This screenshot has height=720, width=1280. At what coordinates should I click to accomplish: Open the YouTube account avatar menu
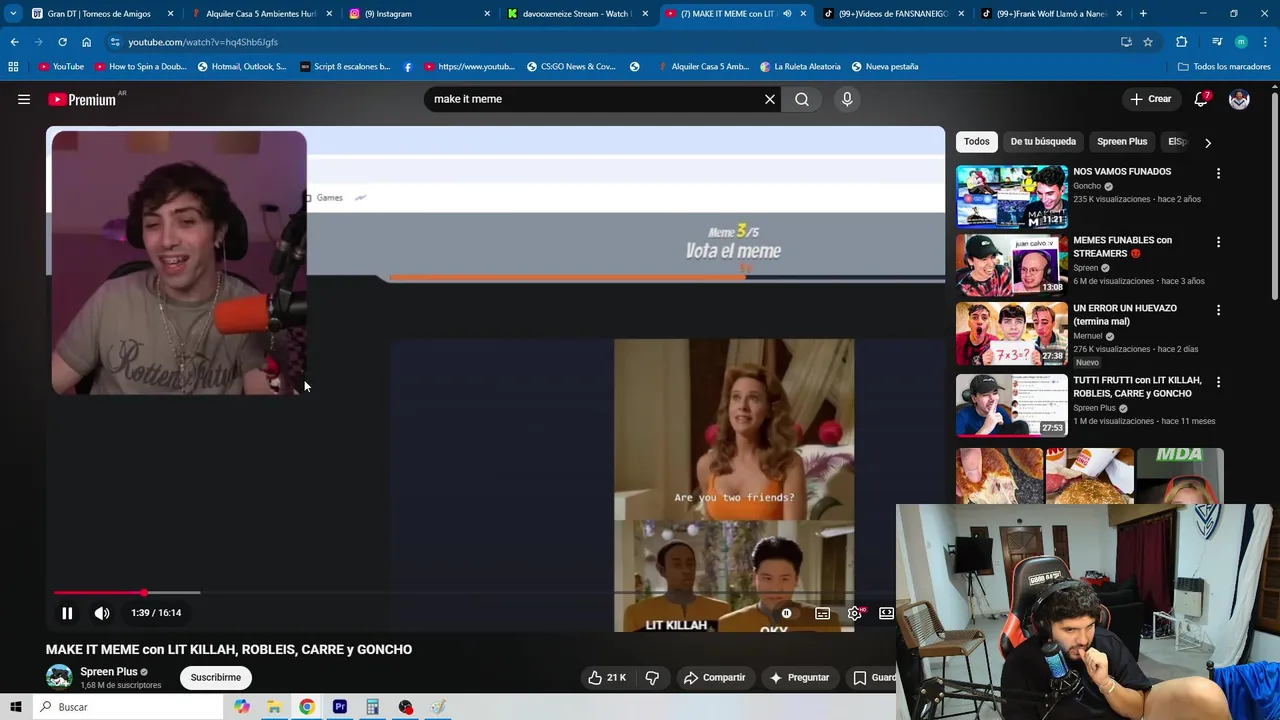point(1239,99)
